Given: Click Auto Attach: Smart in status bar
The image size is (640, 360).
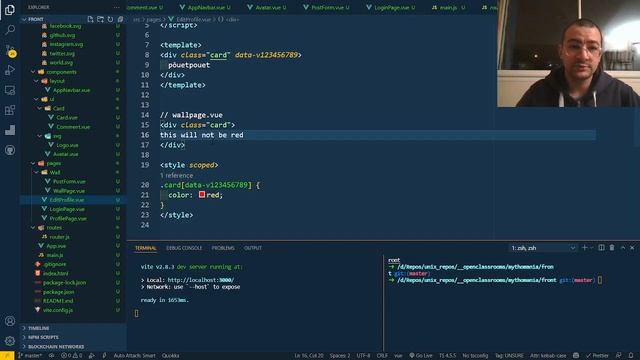Looking at the screenshot, I should pyautogui.click(x=134, y=356).
